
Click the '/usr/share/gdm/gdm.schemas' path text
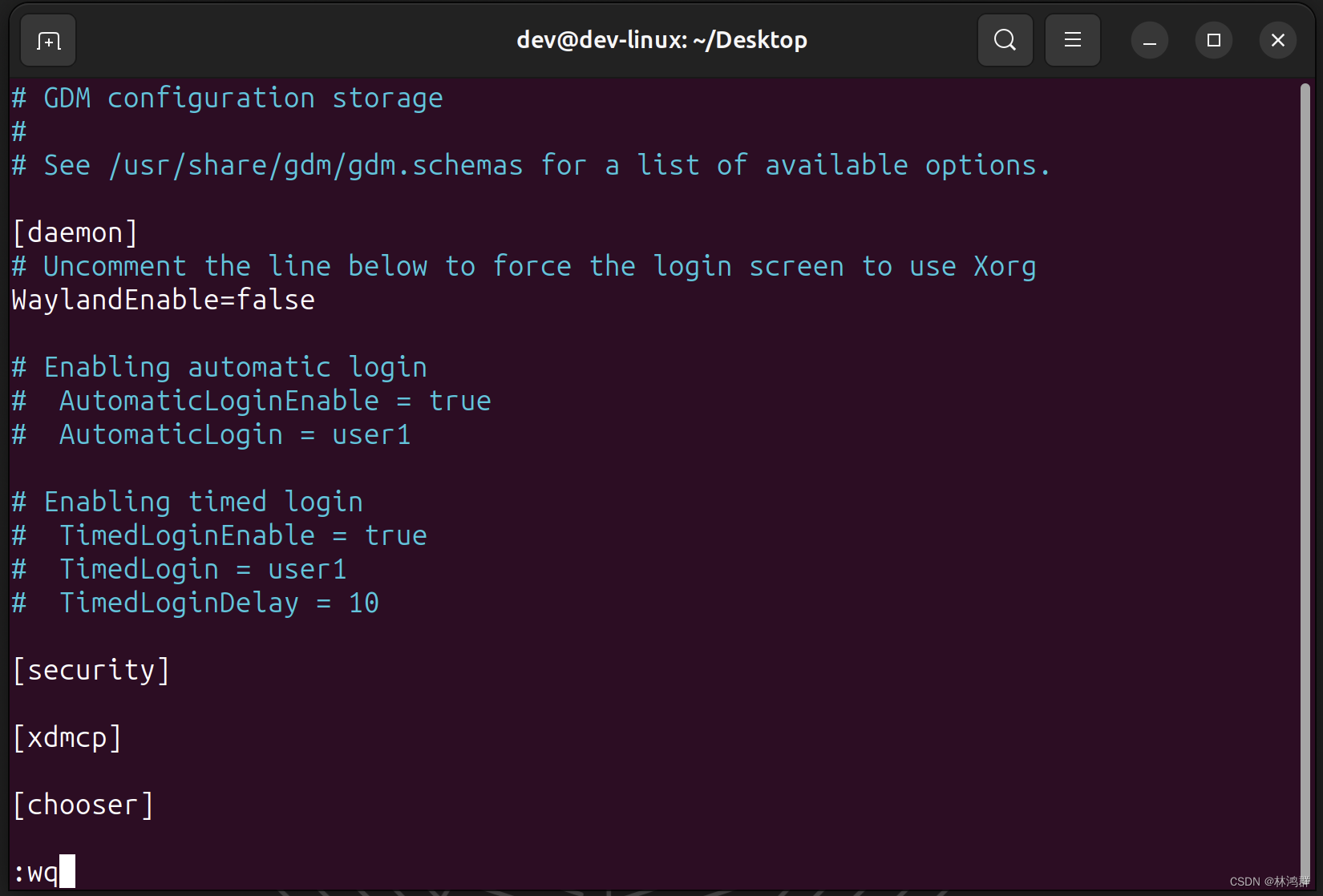[315, 165]
